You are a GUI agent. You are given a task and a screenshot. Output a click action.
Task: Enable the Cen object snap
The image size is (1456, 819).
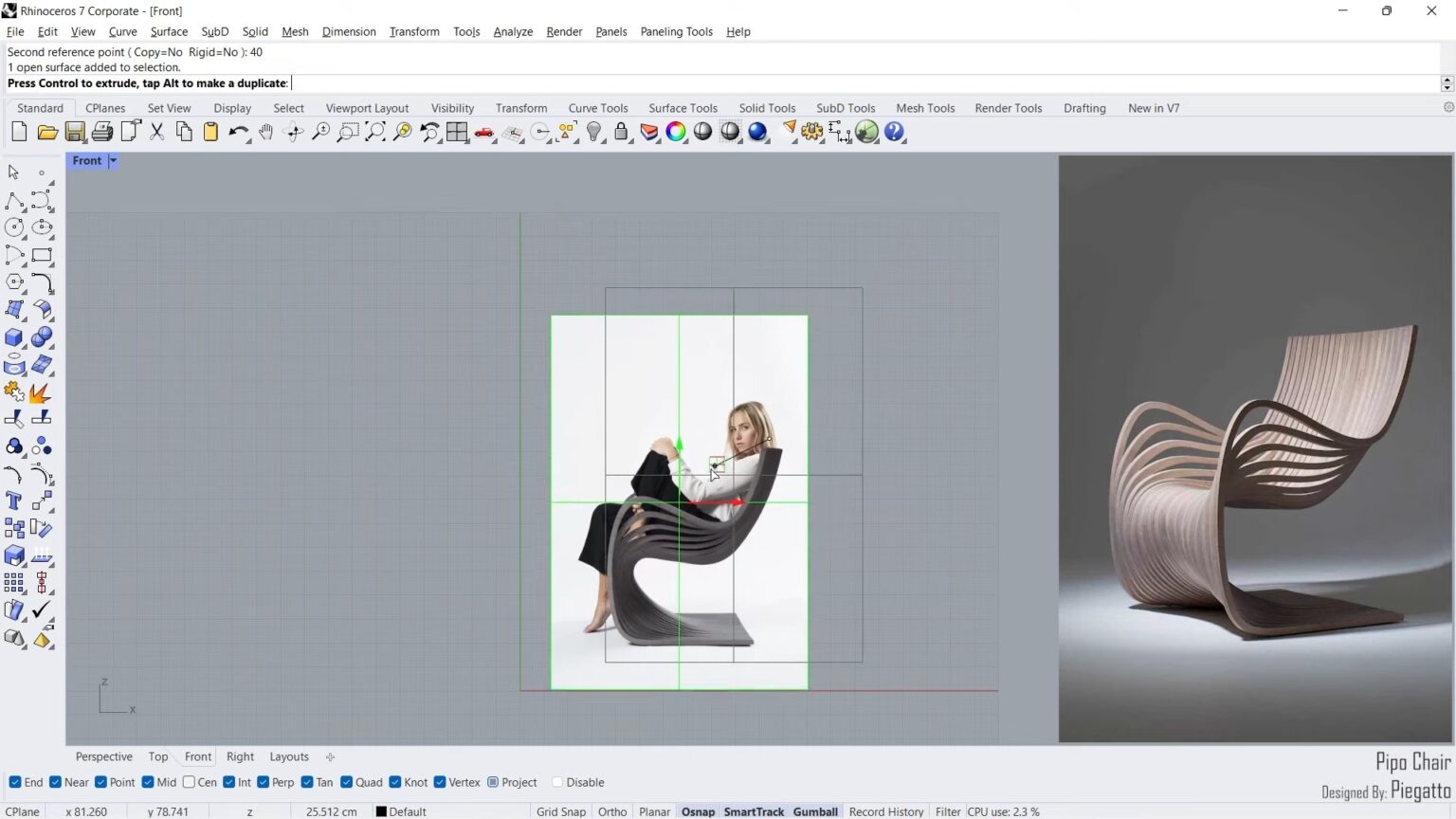[190, 782]
